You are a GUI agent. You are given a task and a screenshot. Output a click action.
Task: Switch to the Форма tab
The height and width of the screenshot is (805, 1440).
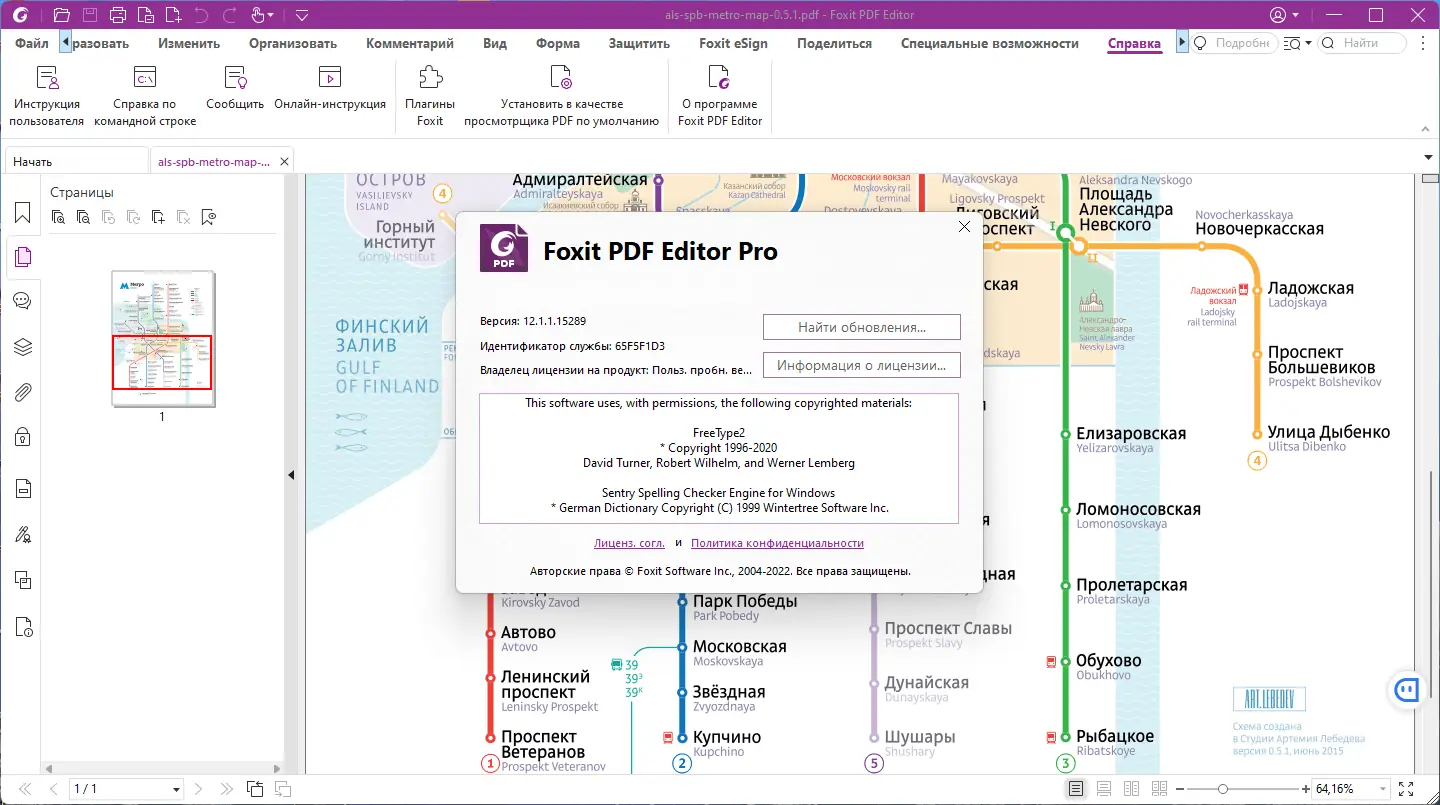[x=558, y=43]
